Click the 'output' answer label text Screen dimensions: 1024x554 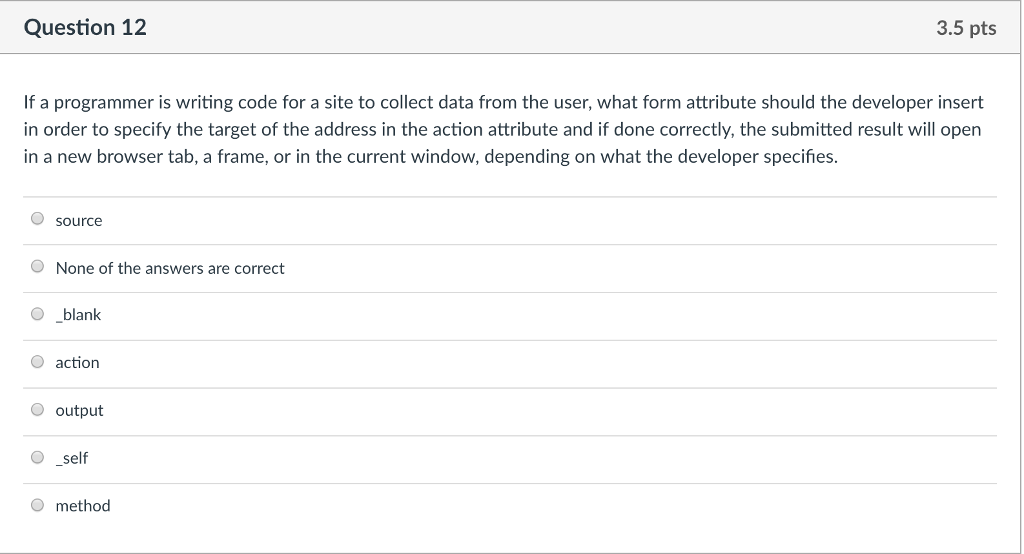[79, 411]
